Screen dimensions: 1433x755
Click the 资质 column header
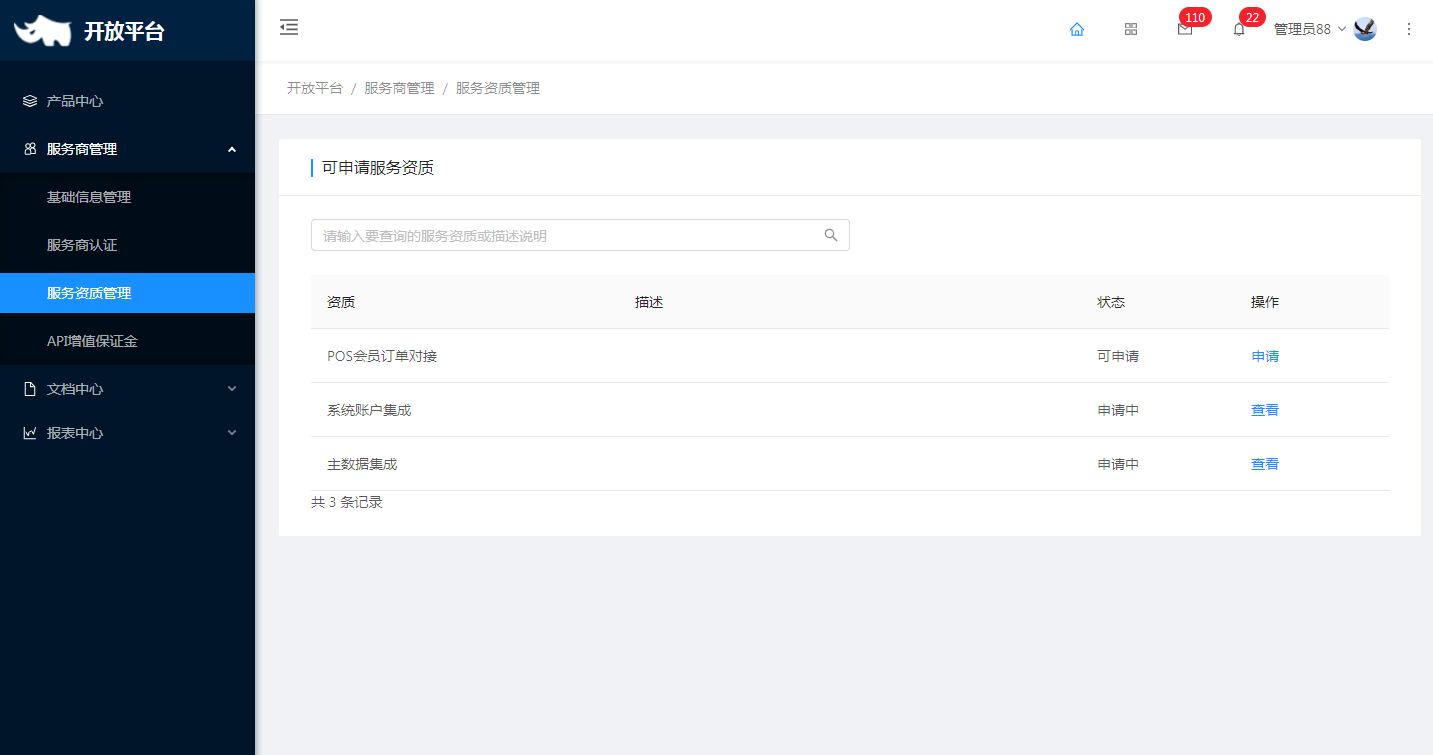tap(341, 302)
